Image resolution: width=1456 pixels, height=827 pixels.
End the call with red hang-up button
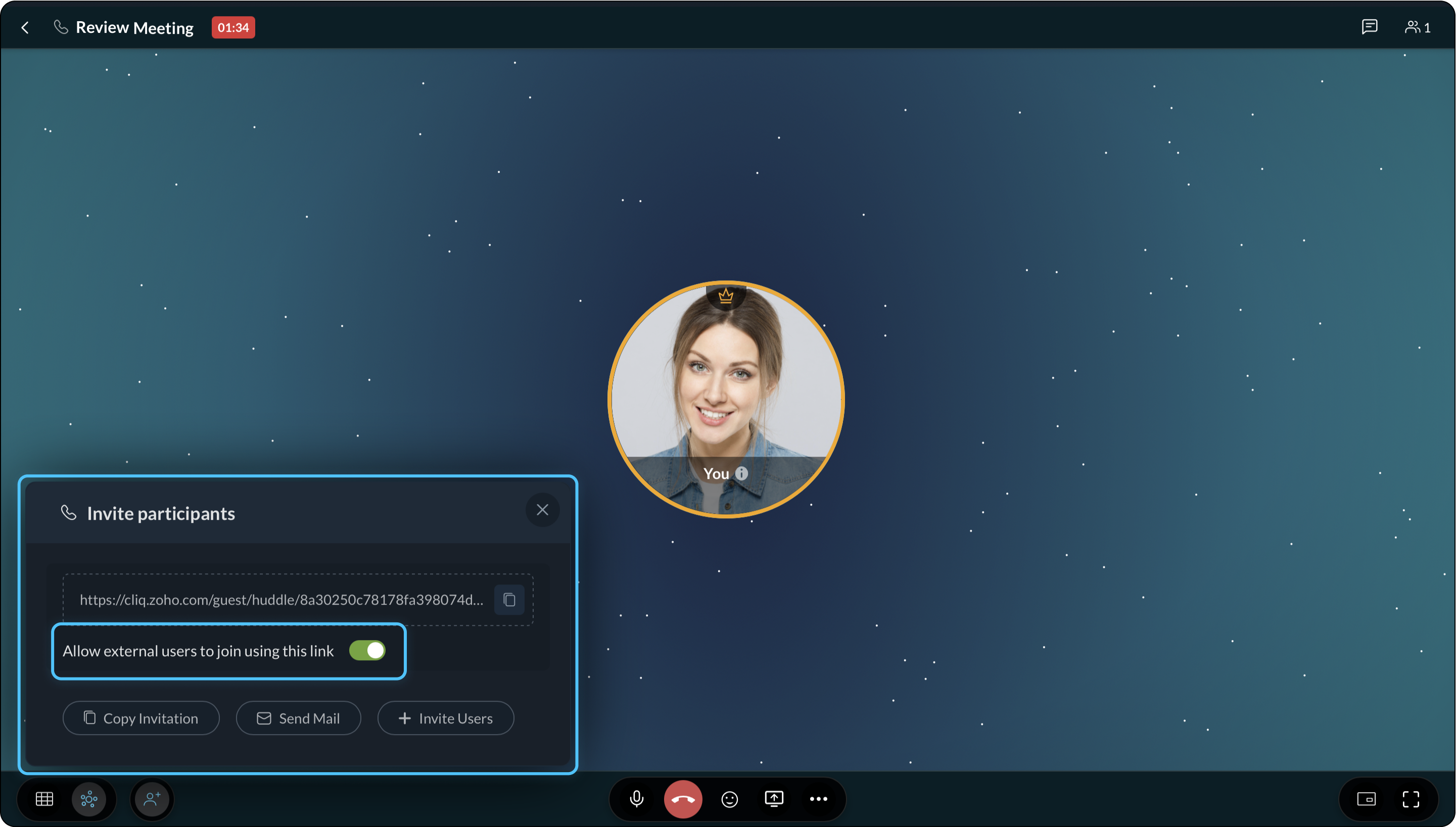pyautogui.click(x=683, y=799)
